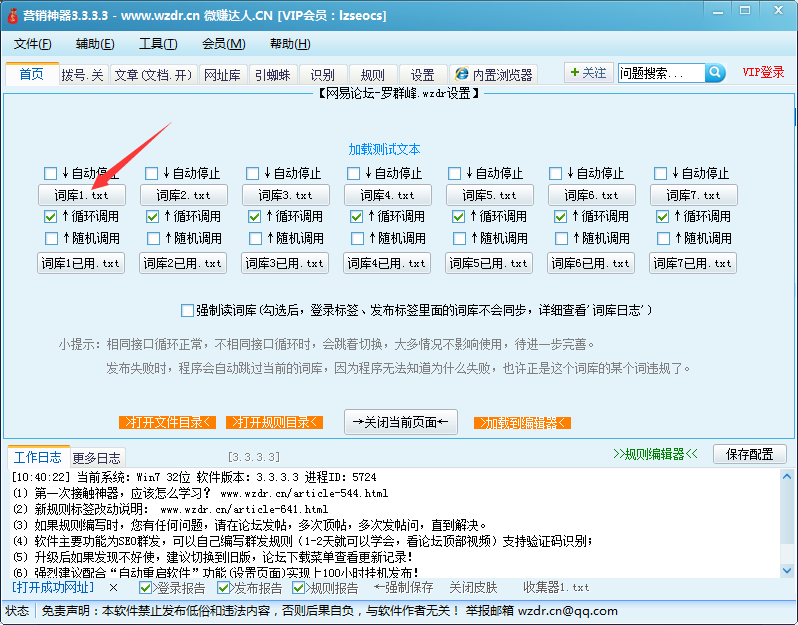Switch to the 网址库 tab

[x=222, y=75]
